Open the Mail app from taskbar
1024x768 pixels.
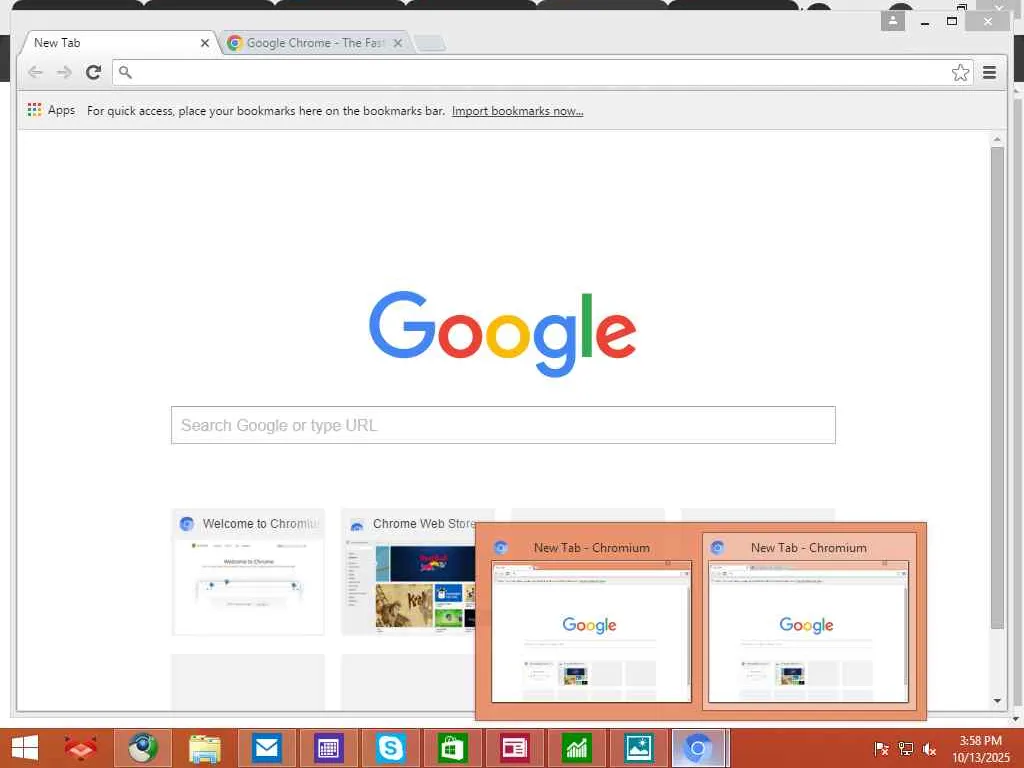[266, 748]
